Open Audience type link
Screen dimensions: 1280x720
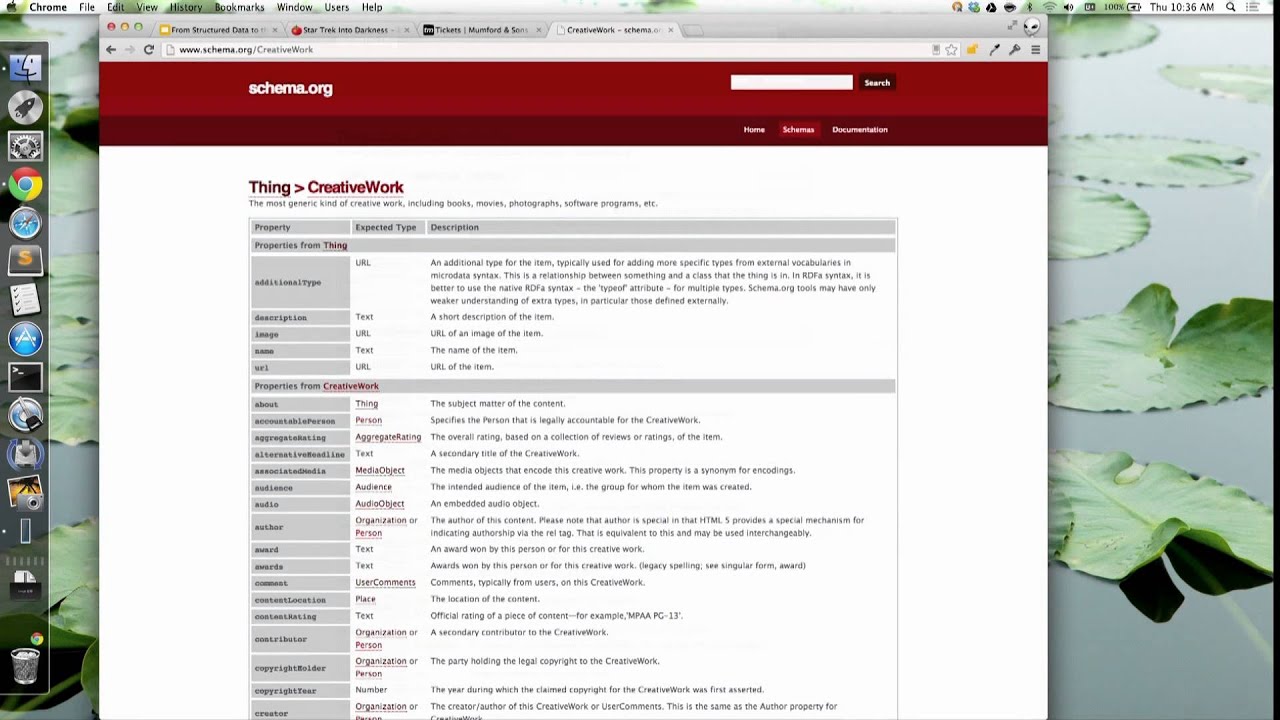[373, 487]
